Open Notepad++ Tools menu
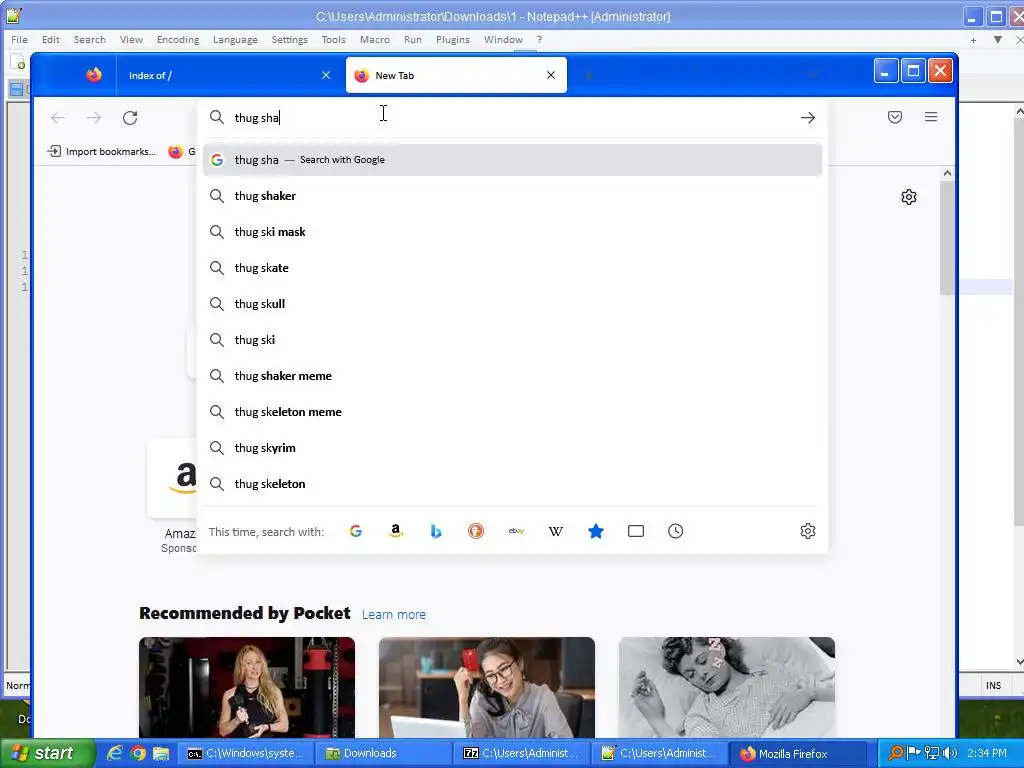 333,39
